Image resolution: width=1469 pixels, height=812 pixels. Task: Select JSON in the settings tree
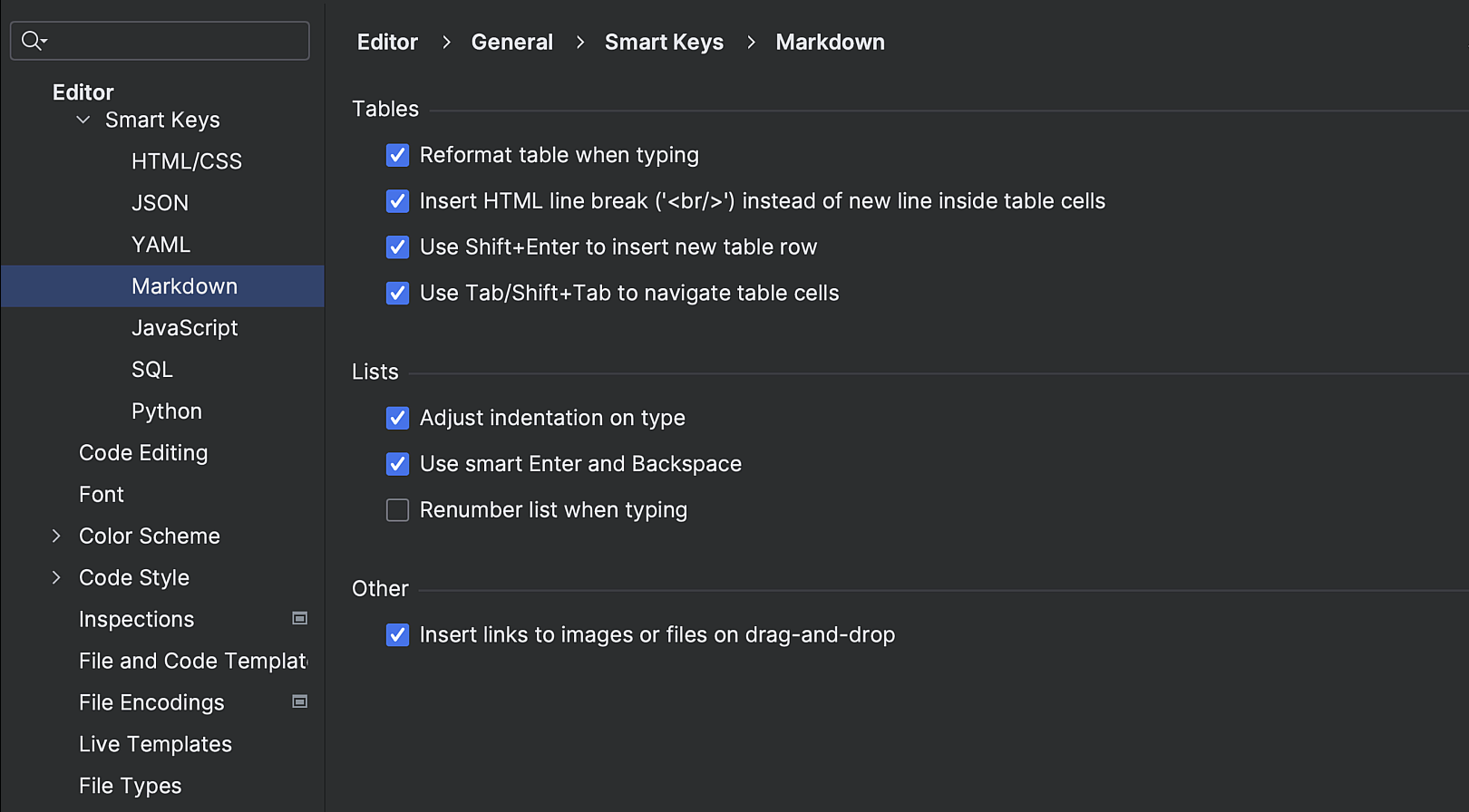(x=161, y=202)
